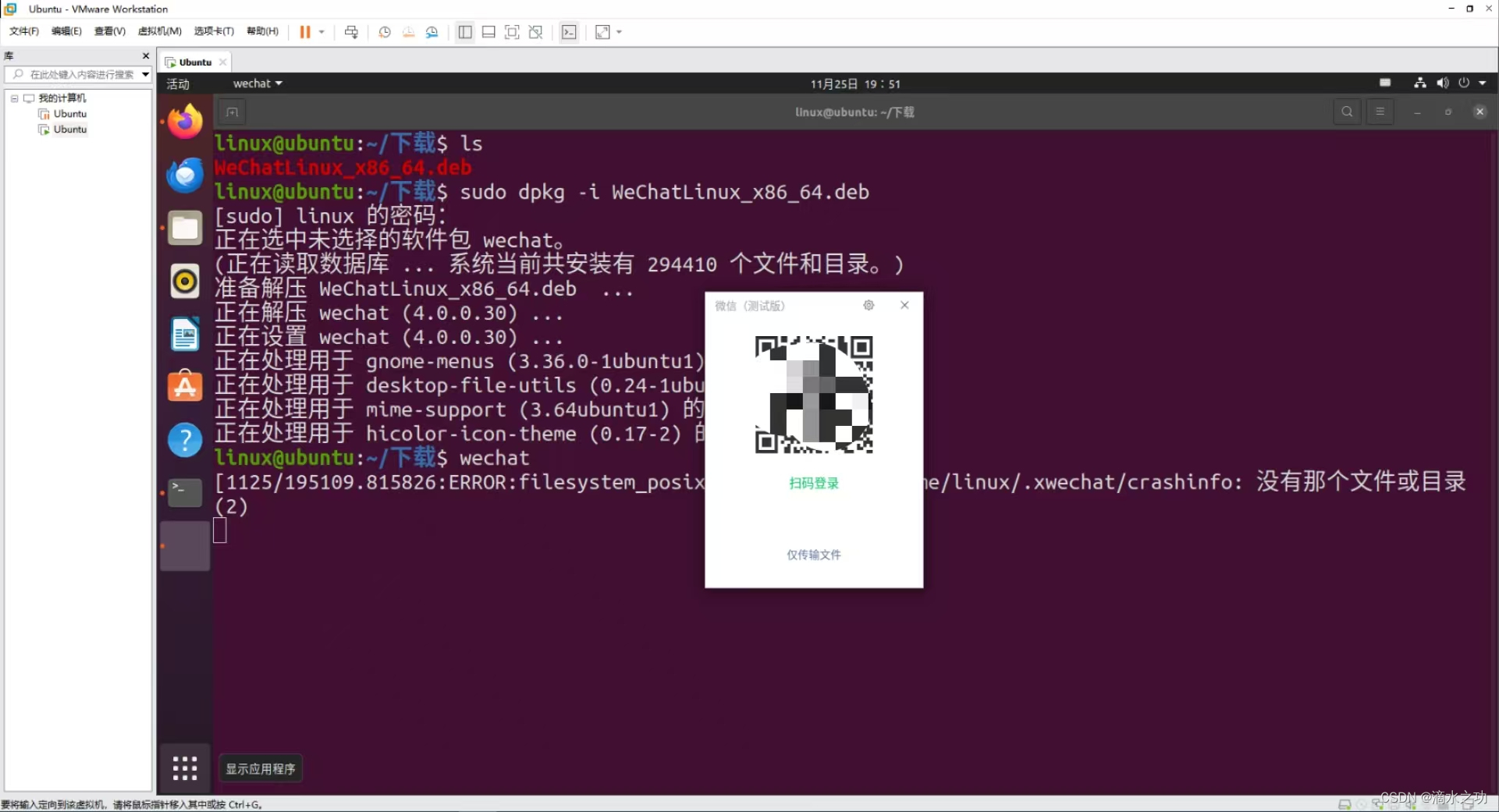Open Ubuntu Software from the dock
Viewport: 1499px width, 812px height.
click(x=185, y=386)
